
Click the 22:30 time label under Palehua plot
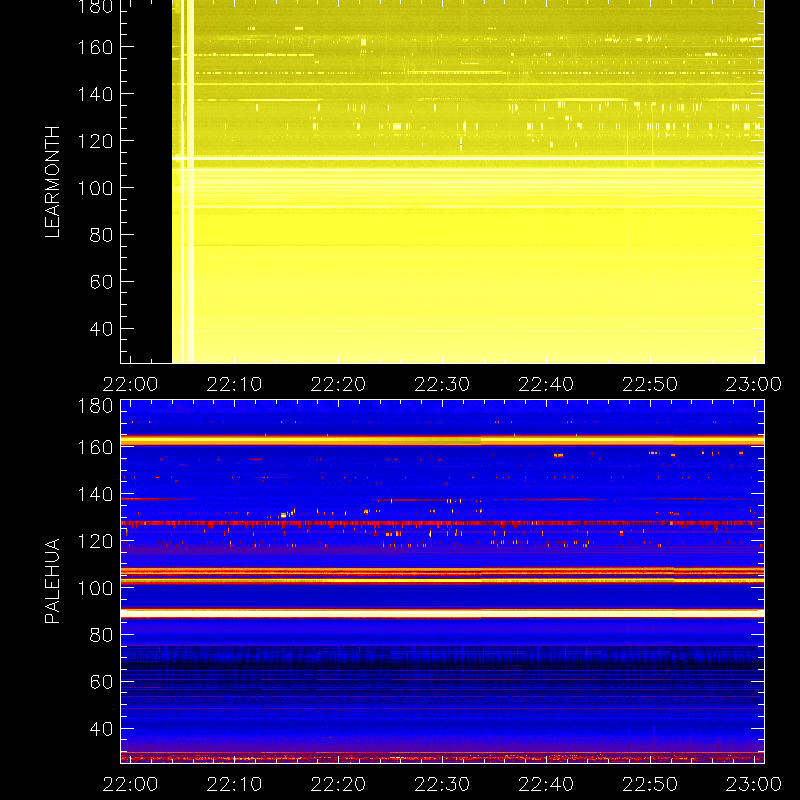[x=442, y=784]
